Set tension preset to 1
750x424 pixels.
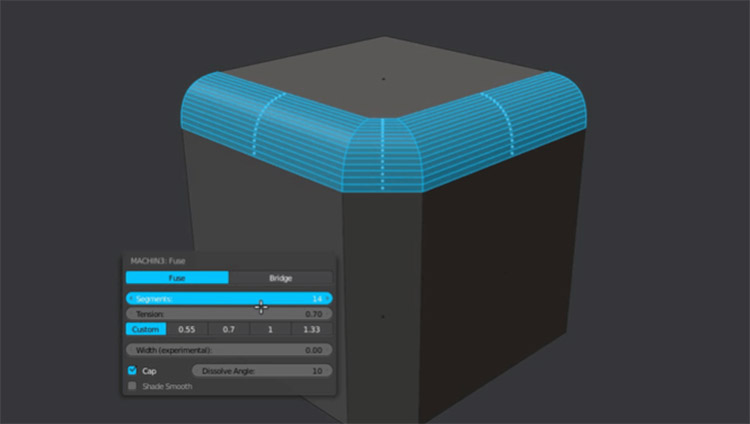pos(270,329)
